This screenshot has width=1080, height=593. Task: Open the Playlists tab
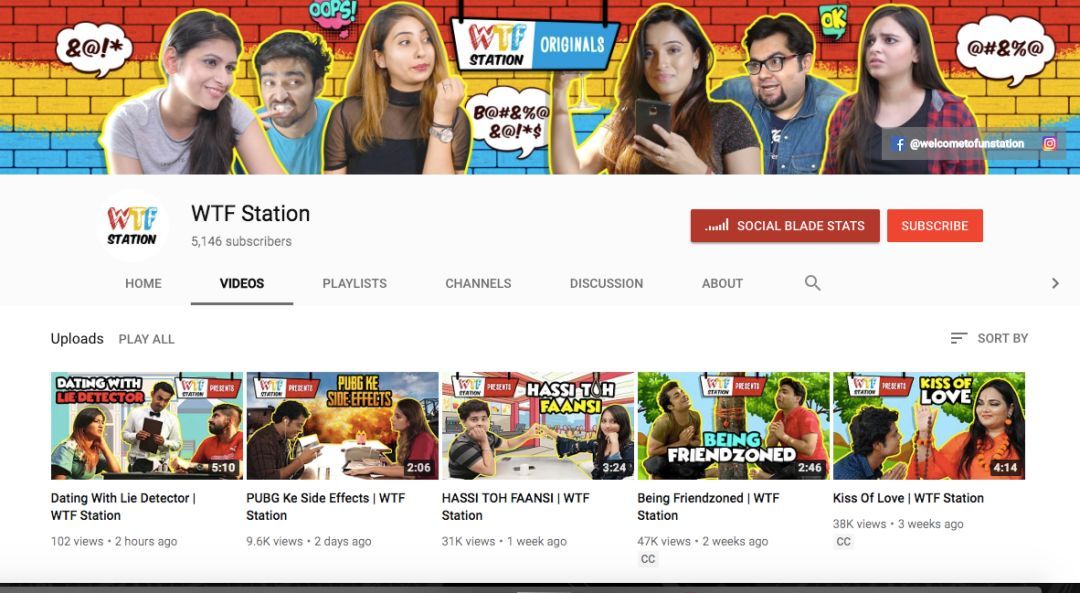[x=354, y=284]
